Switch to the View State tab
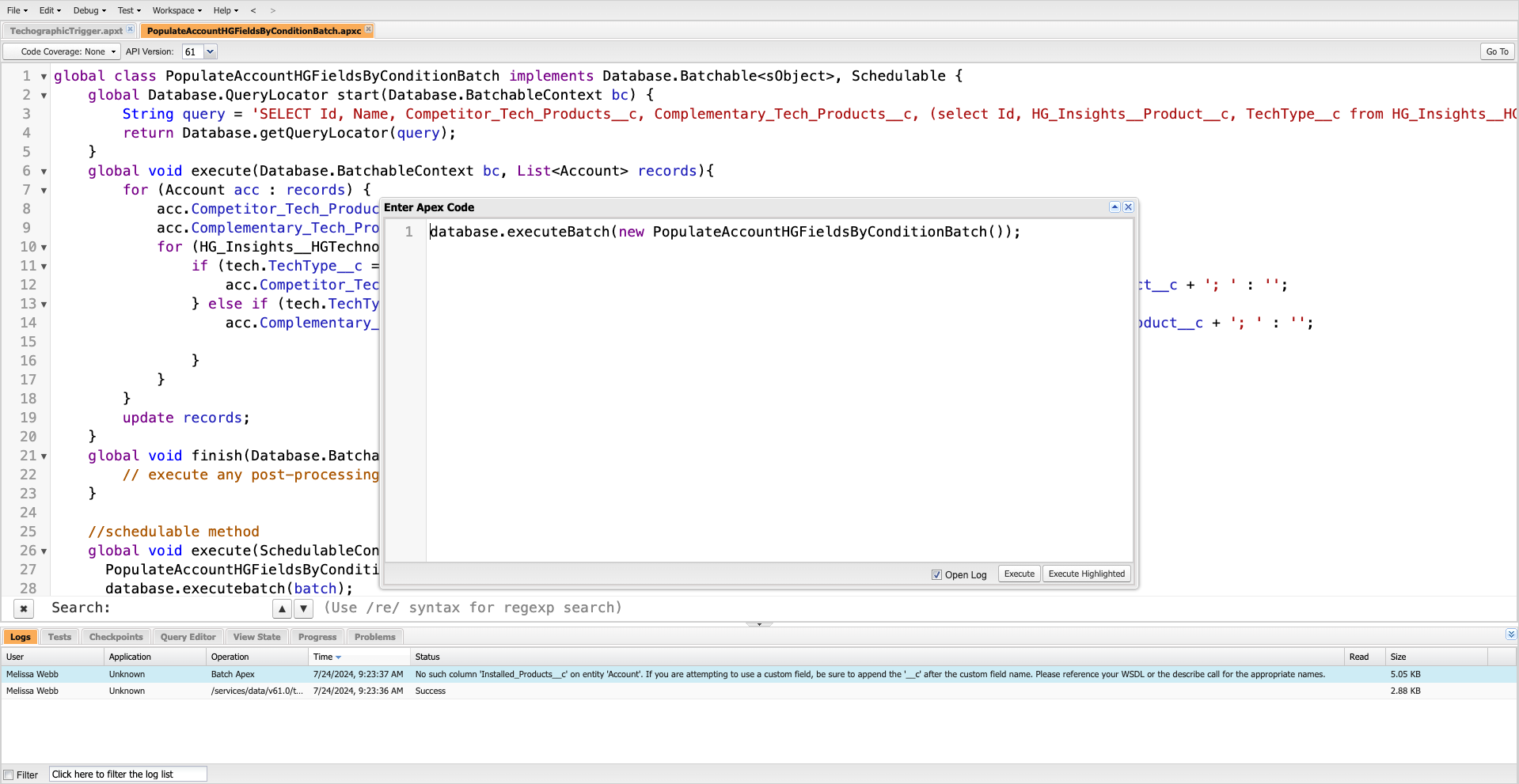 pyautogui.click(x=256, y=637)
